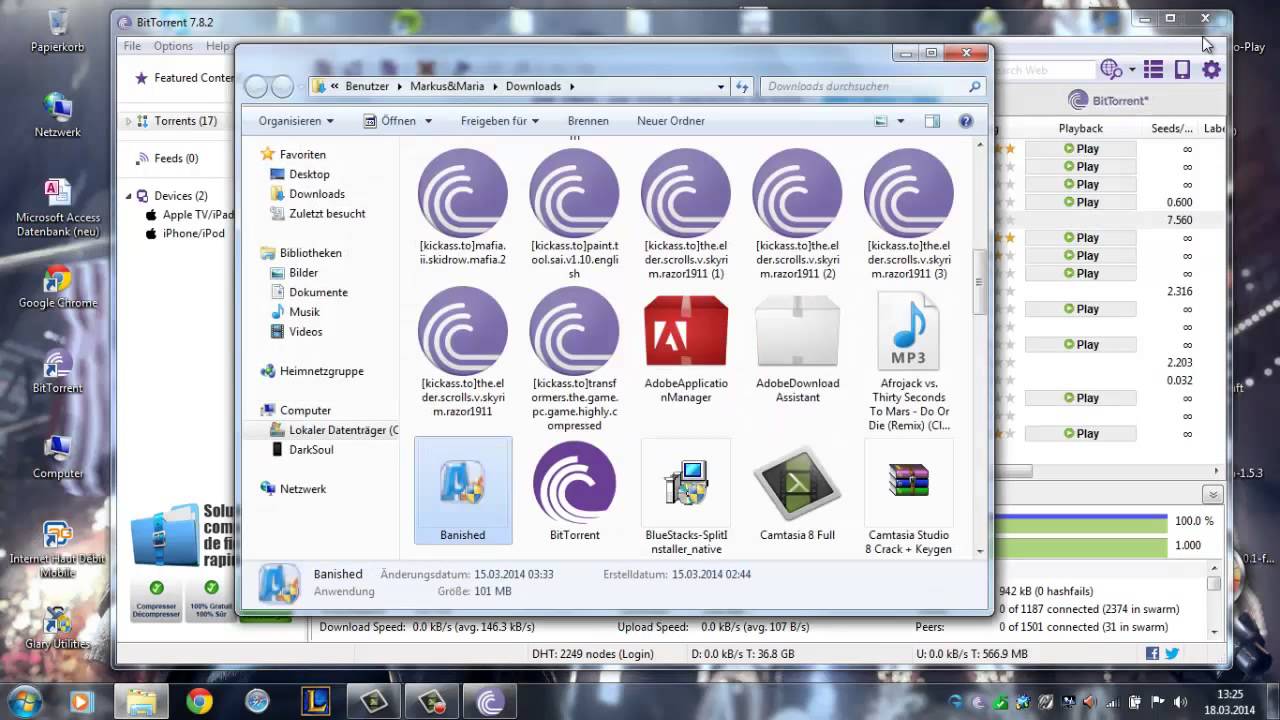Select the paint.tool.sai torrent file

coord(574,214)
